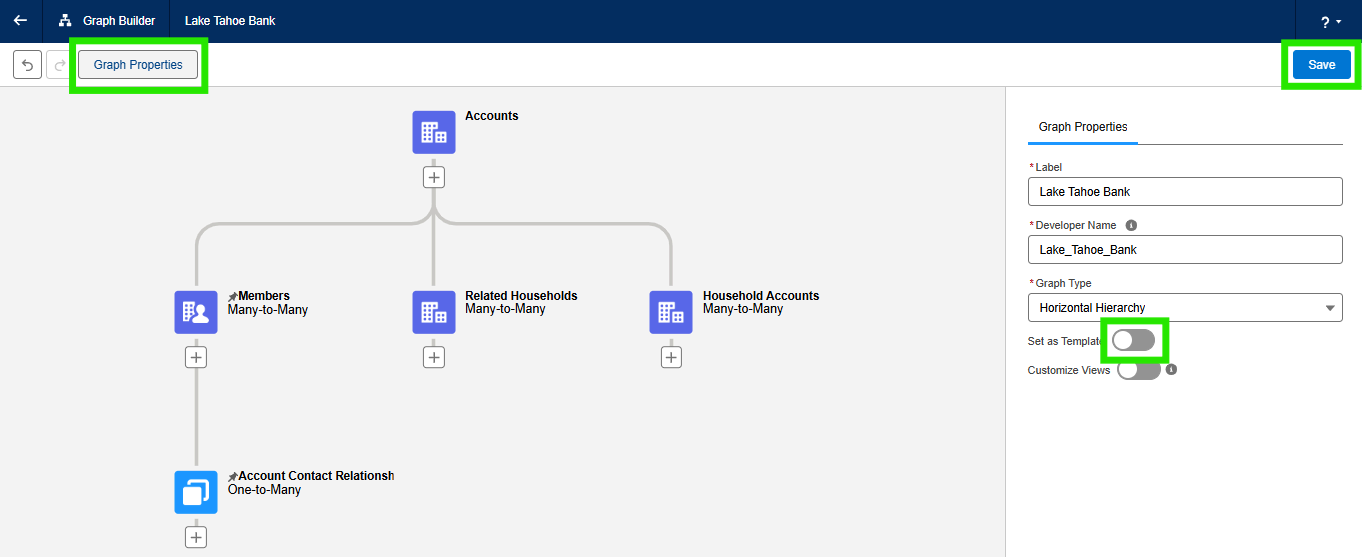This screenshot has height=557, width=1362.
Task: Select the Account Contact Relationship node icon
Action: click(196, 492)
